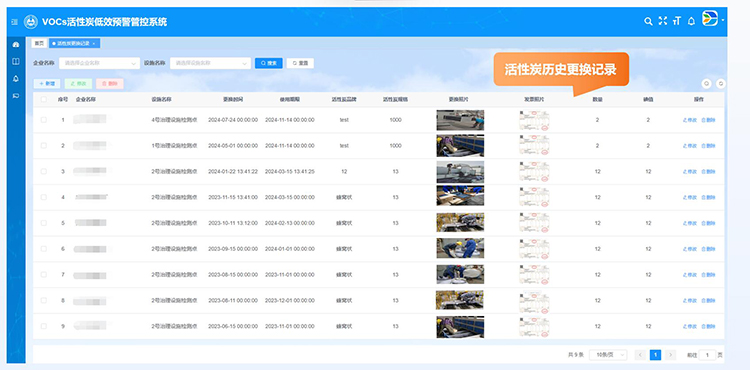750x370 pixels.
Task: Tick the checkbox for row 4
Action: tap(44, 197)
